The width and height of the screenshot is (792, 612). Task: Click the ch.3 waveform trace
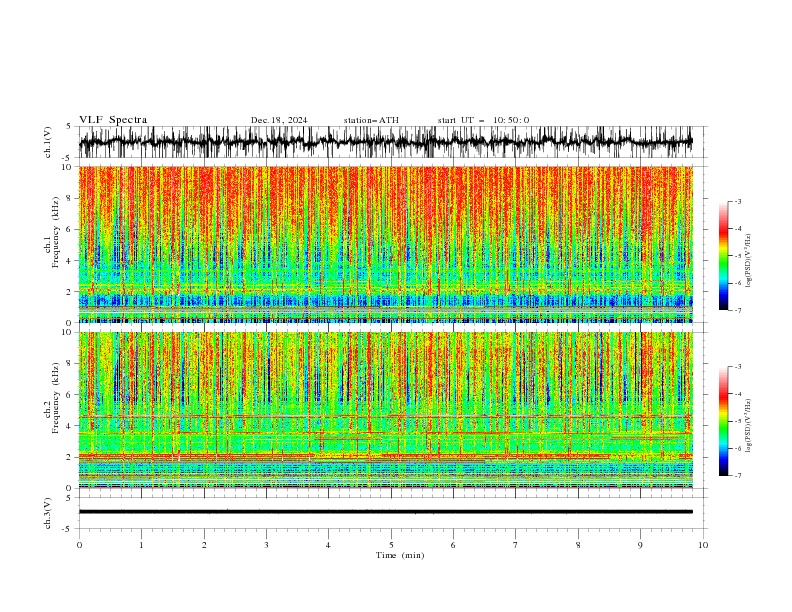tap(386, 512)
